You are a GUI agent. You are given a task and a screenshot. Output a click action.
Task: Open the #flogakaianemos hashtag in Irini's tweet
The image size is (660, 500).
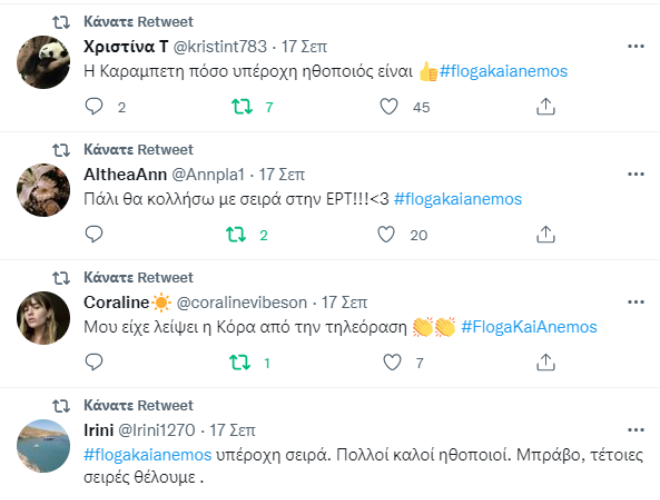click(147, 453)
